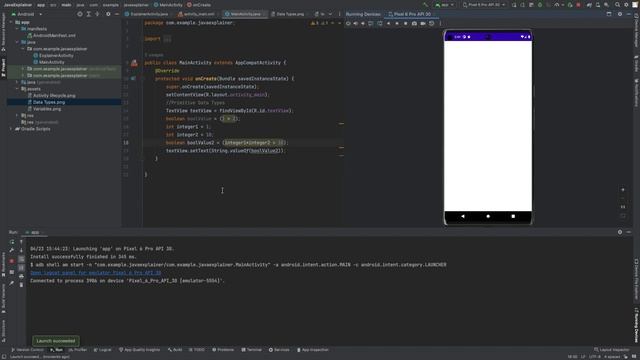The width and height of the screenshot is (640, 360).
Task: Start emulator screen recording video icon
Action: (423, 24)
